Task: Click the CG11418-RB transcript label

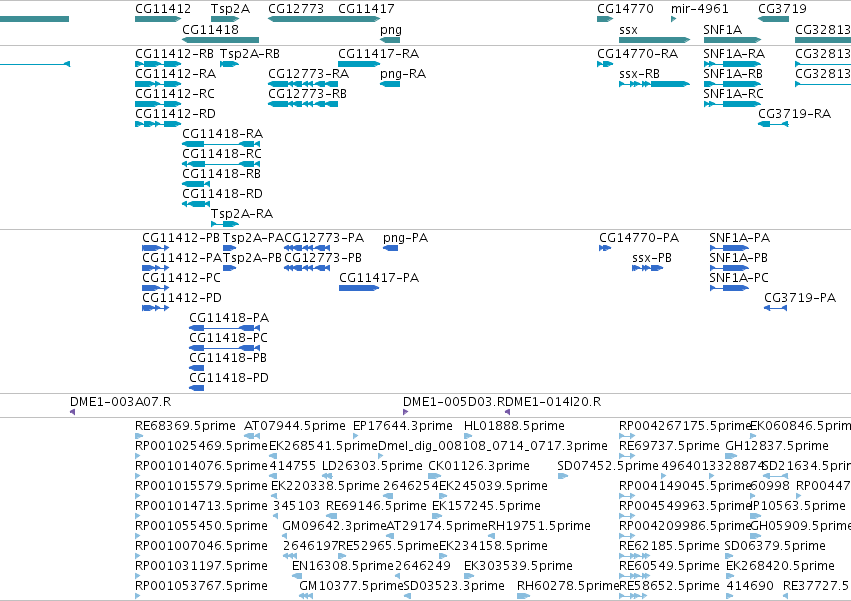Action: pyautogui.click(x=221, y=174)
